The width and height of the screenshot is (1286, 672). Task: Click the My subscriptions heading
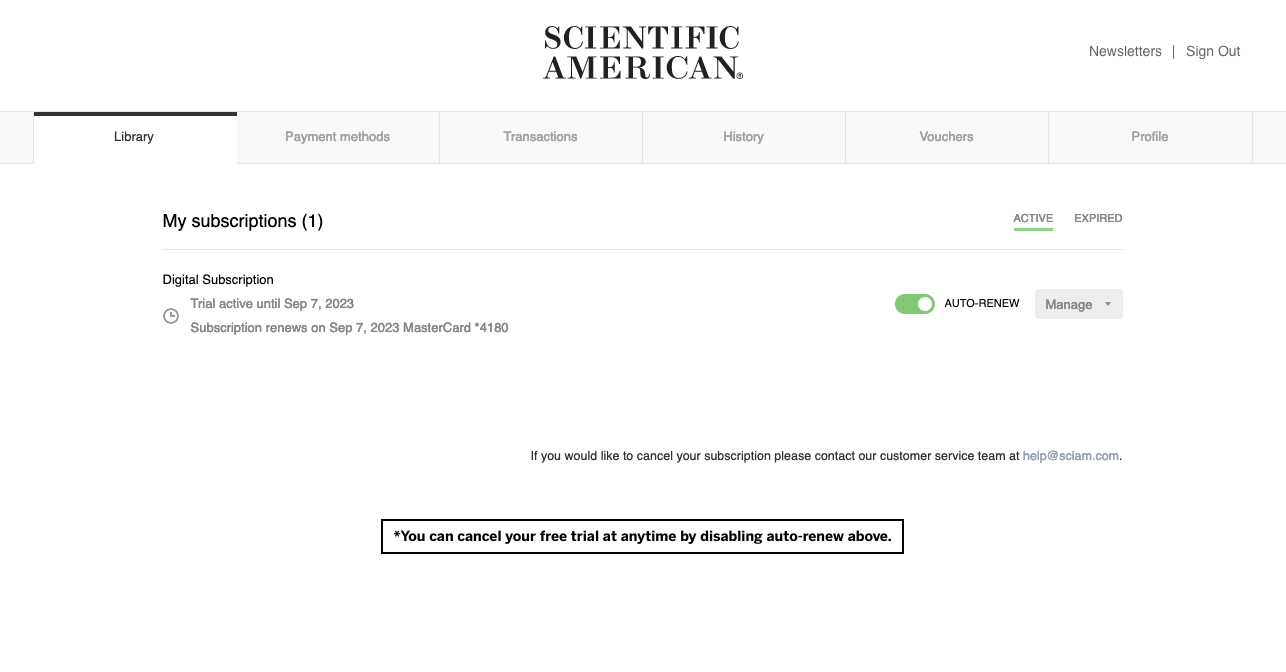point(243,221)
